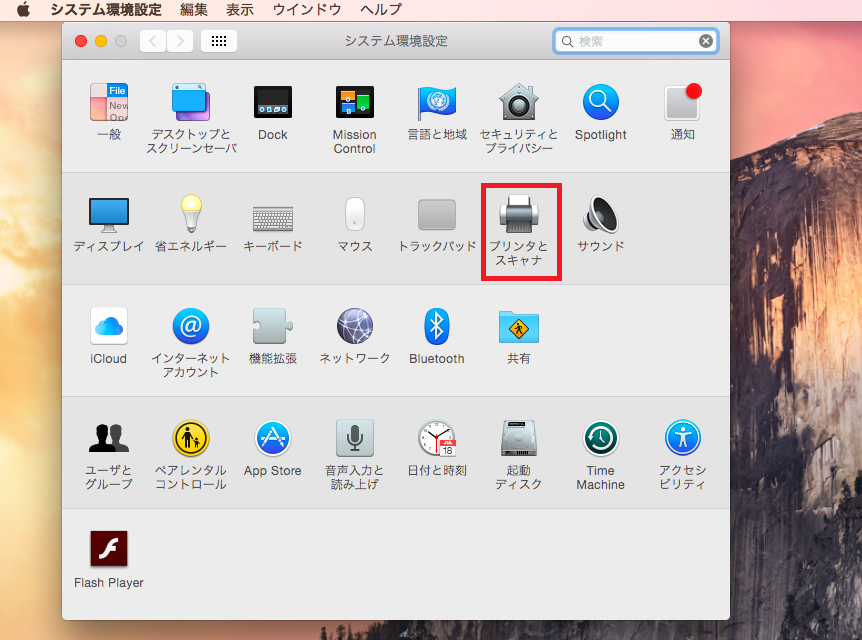Click the show-all grid button in toolbar
This screenshot has height=640, width=862.
(x=219, y=41)
